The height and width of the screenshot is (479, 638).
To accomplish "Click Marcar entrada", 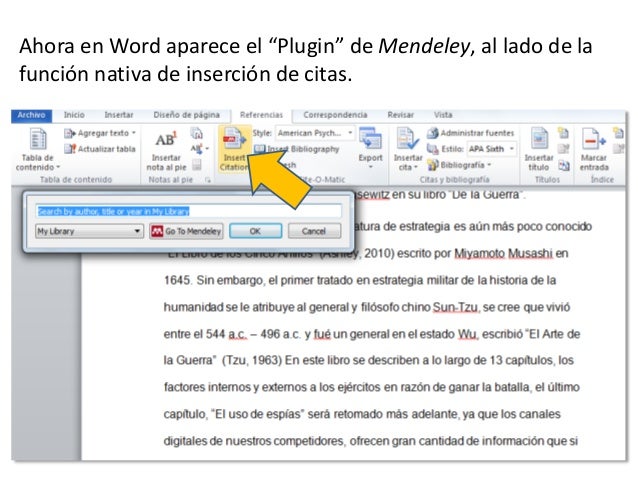I will (x=594, y=149).
